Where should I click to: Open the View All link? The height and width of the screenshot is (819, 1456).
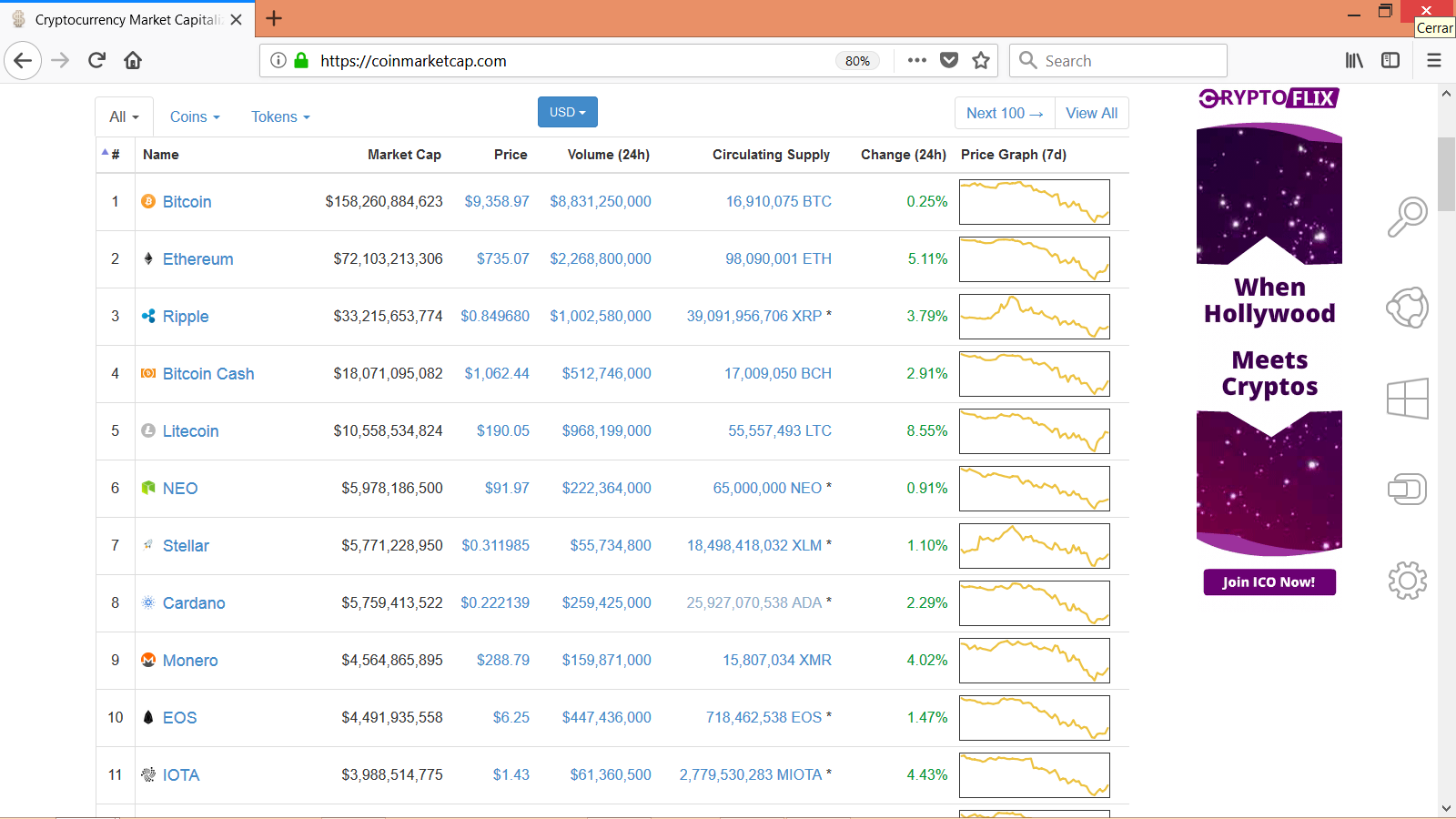1091,113
